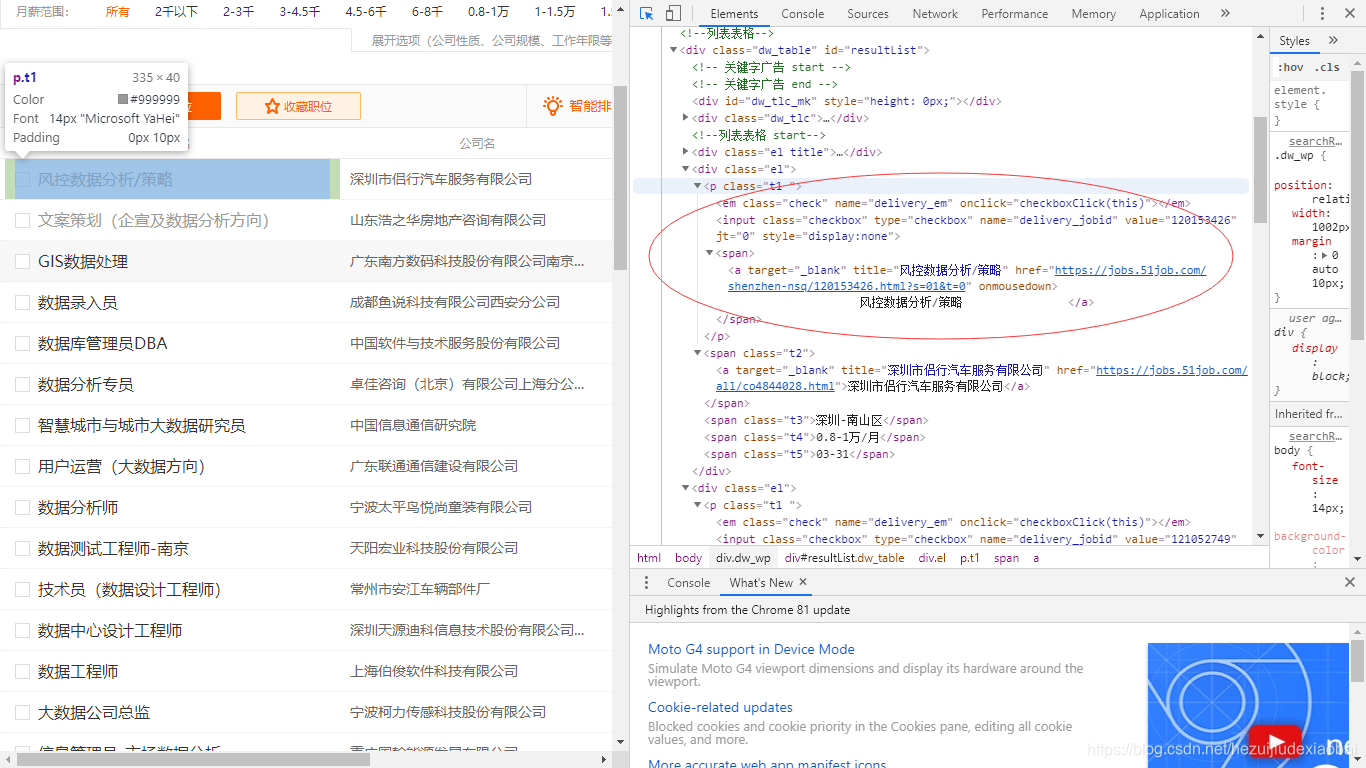Open the drawer Console tab
This screenshot has height=768, width=1366.
[688, 582]
